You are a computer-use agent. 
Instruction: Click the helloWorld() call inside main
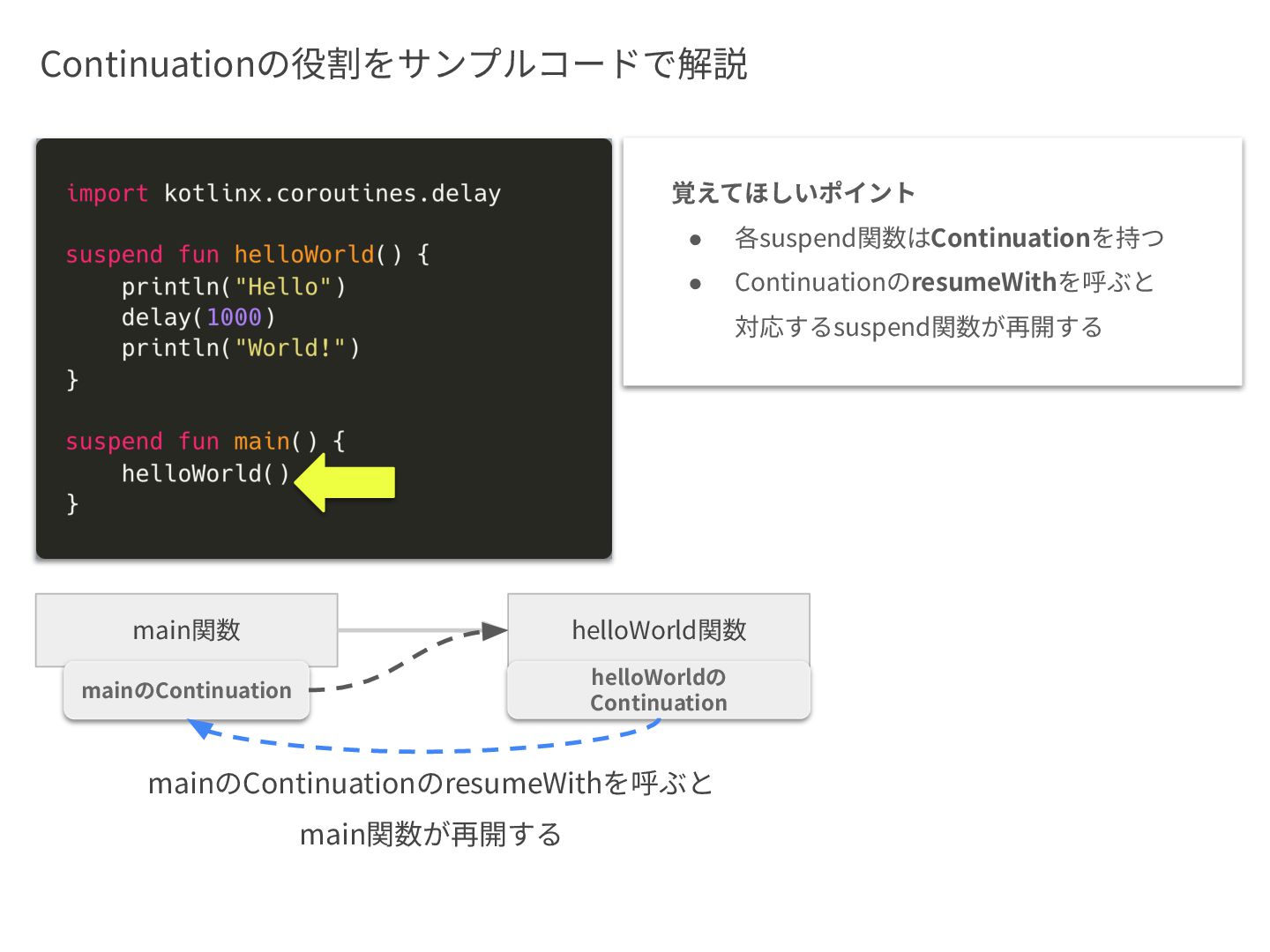coord(205,473)
